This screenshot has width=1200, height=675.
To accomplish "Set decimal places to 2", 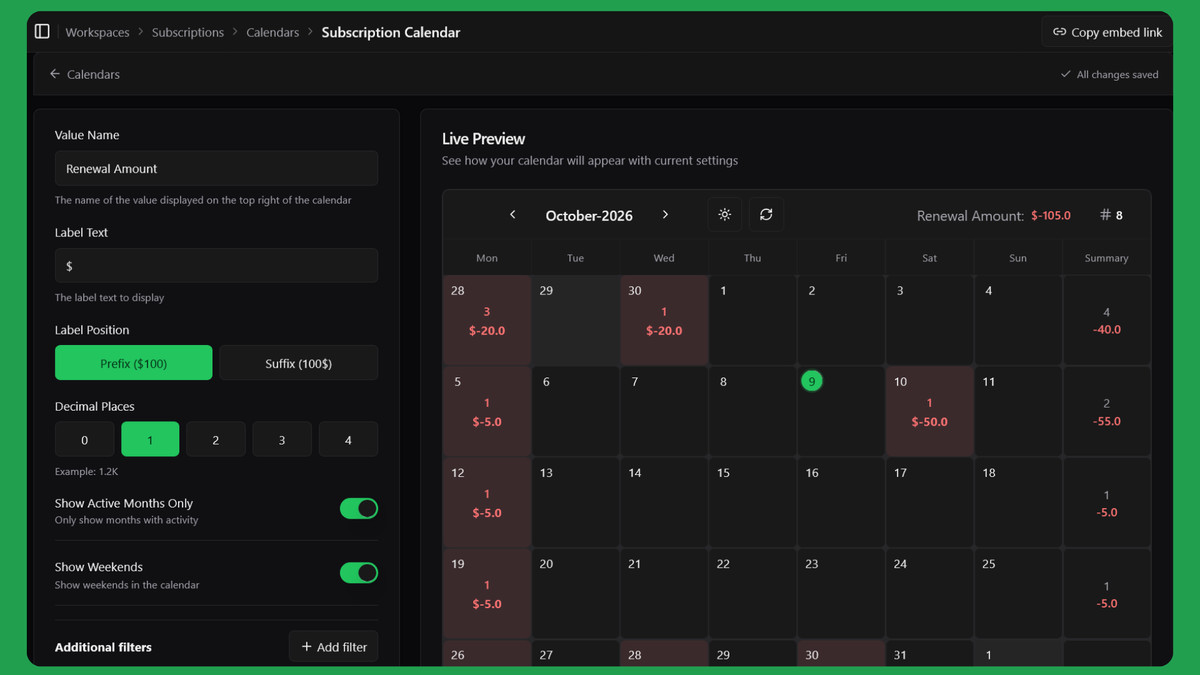I will tap(216, 439).
